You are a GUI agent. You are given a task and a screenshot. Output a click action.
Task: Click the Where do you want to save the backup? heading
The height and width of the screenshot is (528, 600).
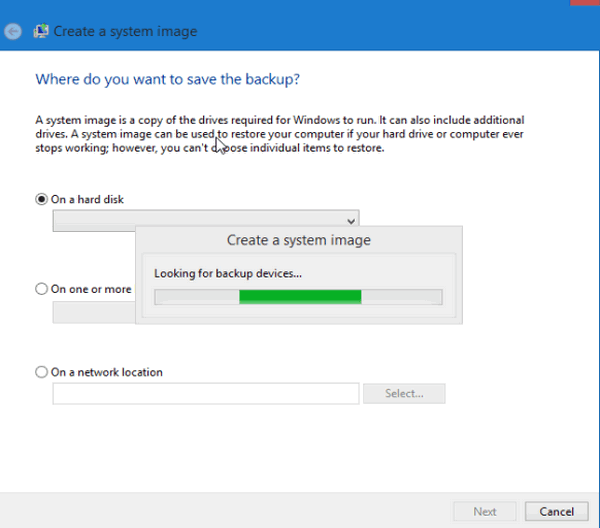[168, 79]
